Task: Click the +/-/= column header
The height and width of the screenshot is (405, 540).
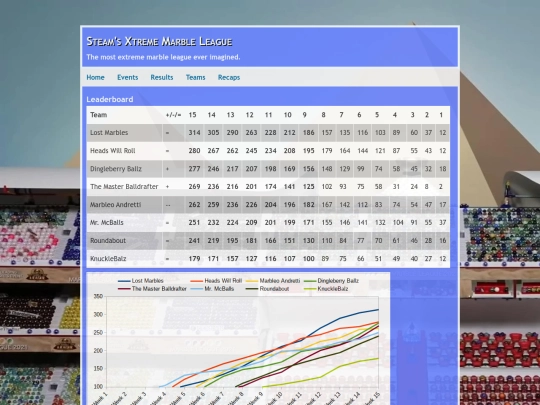Action: click(x=173, y=115)
